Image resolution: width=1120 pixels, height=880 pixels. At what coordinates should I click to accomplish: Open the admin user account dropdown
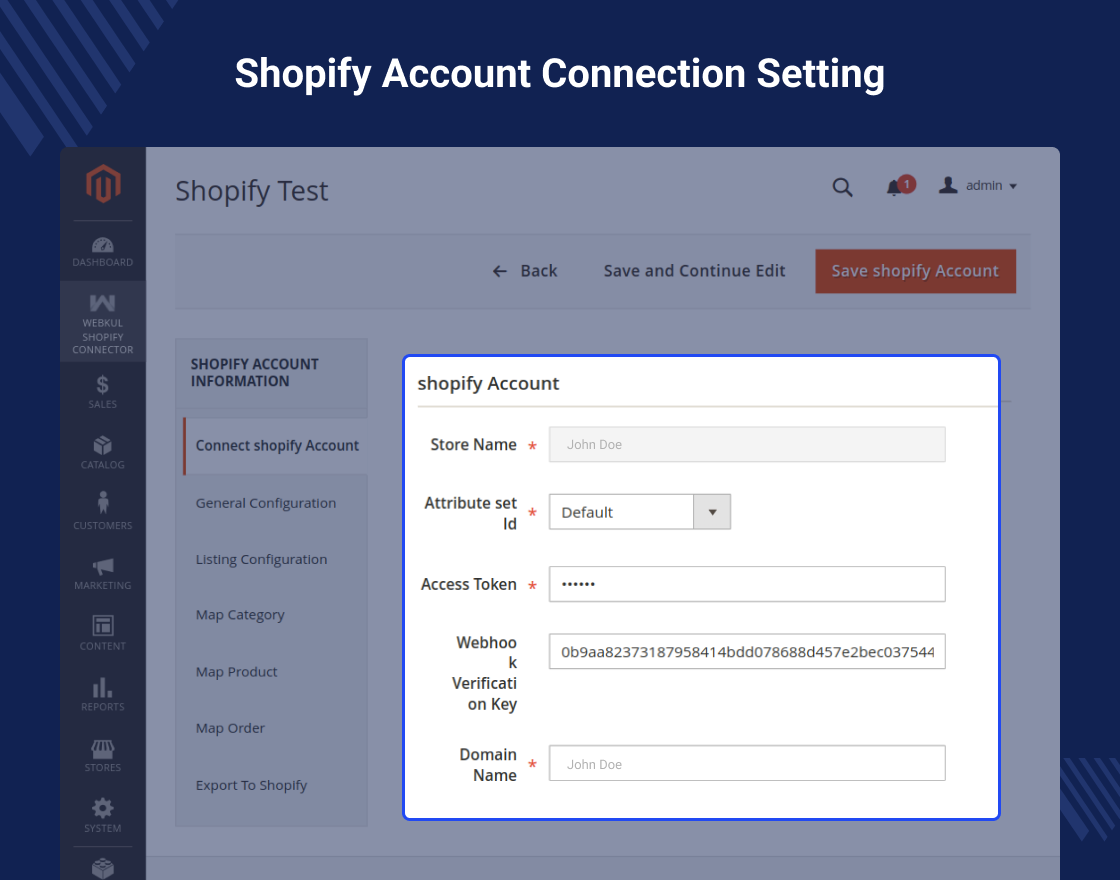pyautogui.click(x=978, y=186)
